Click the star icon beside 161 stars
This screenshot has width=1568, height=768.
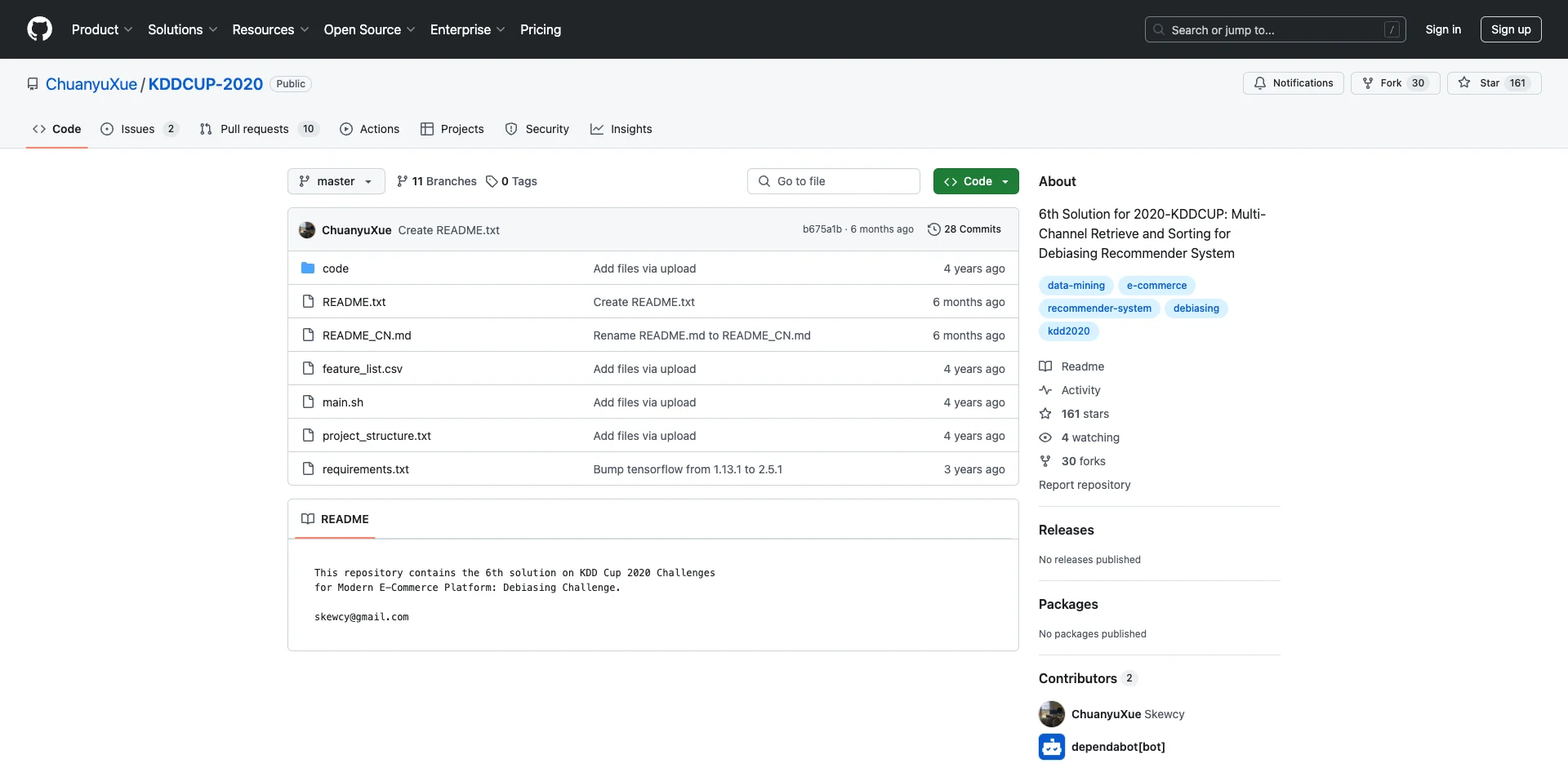point(1045,414)
